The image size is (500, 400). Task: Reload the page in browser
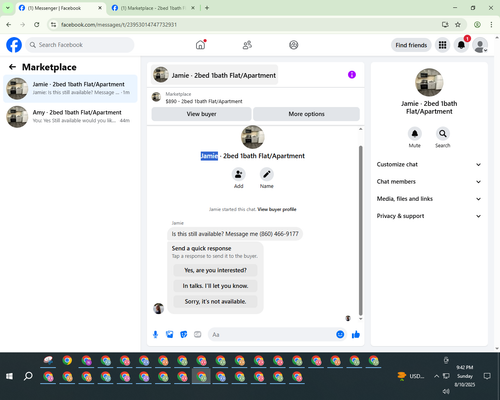(x=37, y=24)
